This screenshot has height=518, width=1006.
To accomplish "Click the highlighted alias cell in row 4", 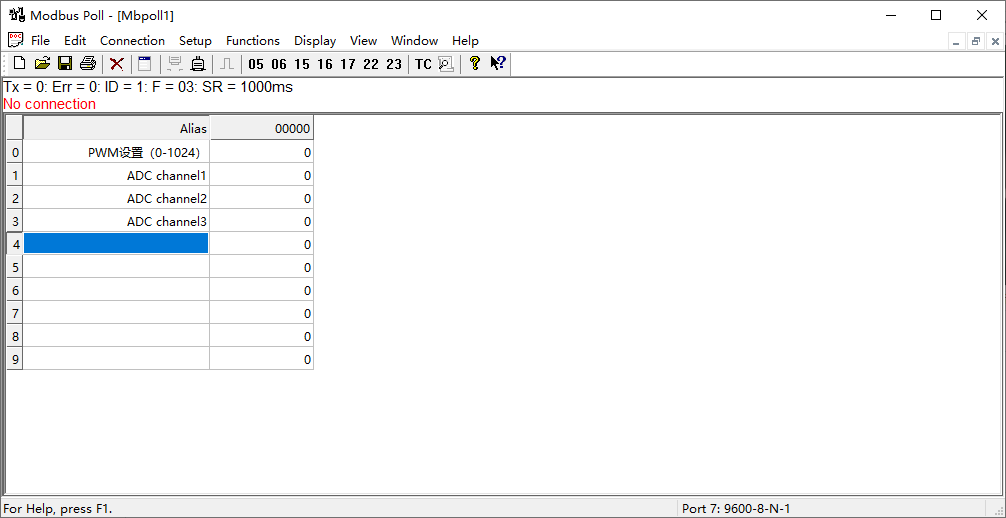I will point(116,243).
